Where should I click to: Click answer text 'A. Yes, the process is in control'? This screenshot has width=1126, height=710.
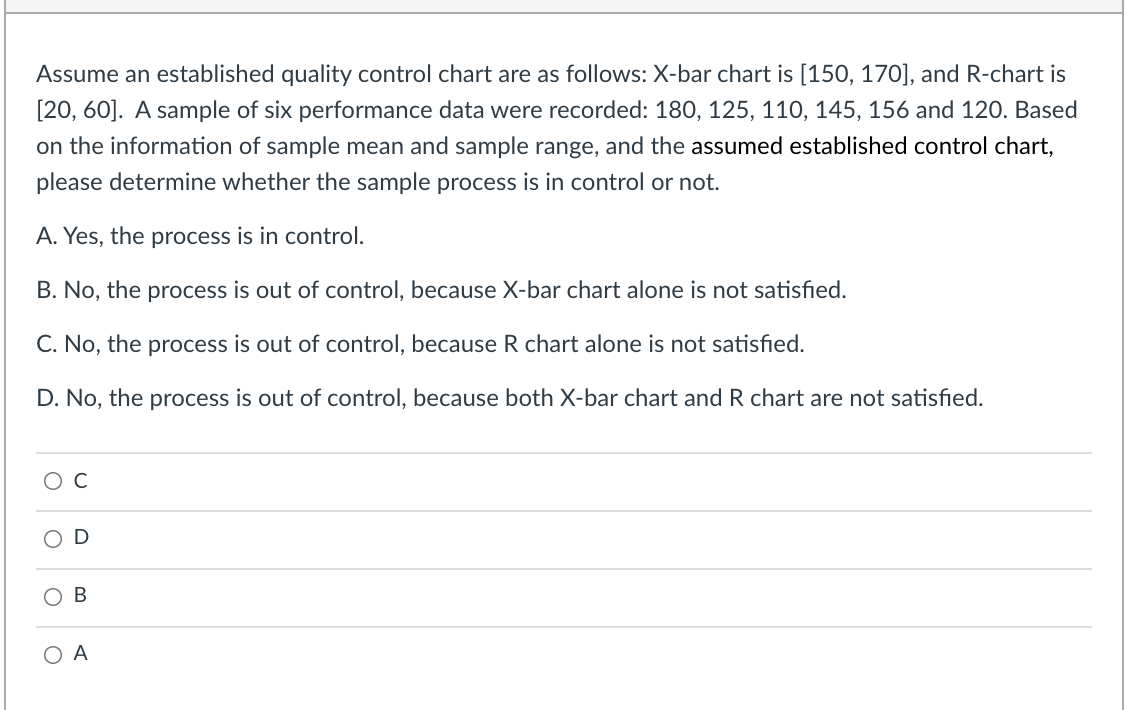coord(199,236)
